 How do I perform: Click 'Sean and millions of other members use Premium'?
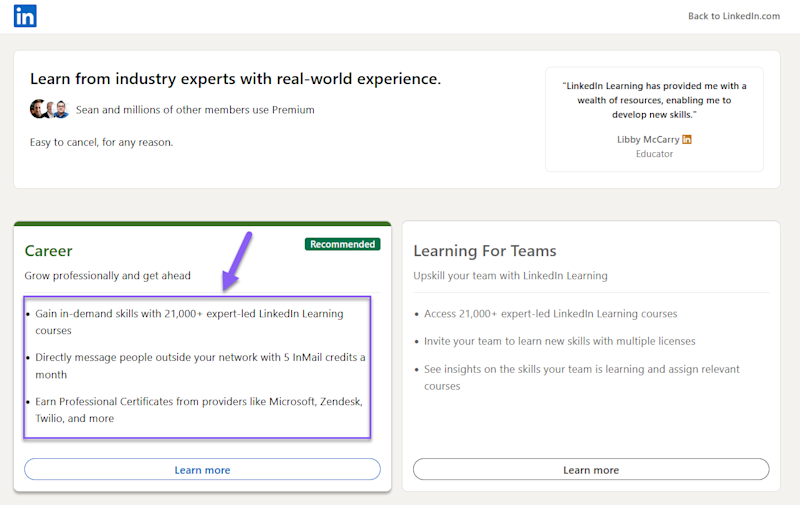coord(195,110)
